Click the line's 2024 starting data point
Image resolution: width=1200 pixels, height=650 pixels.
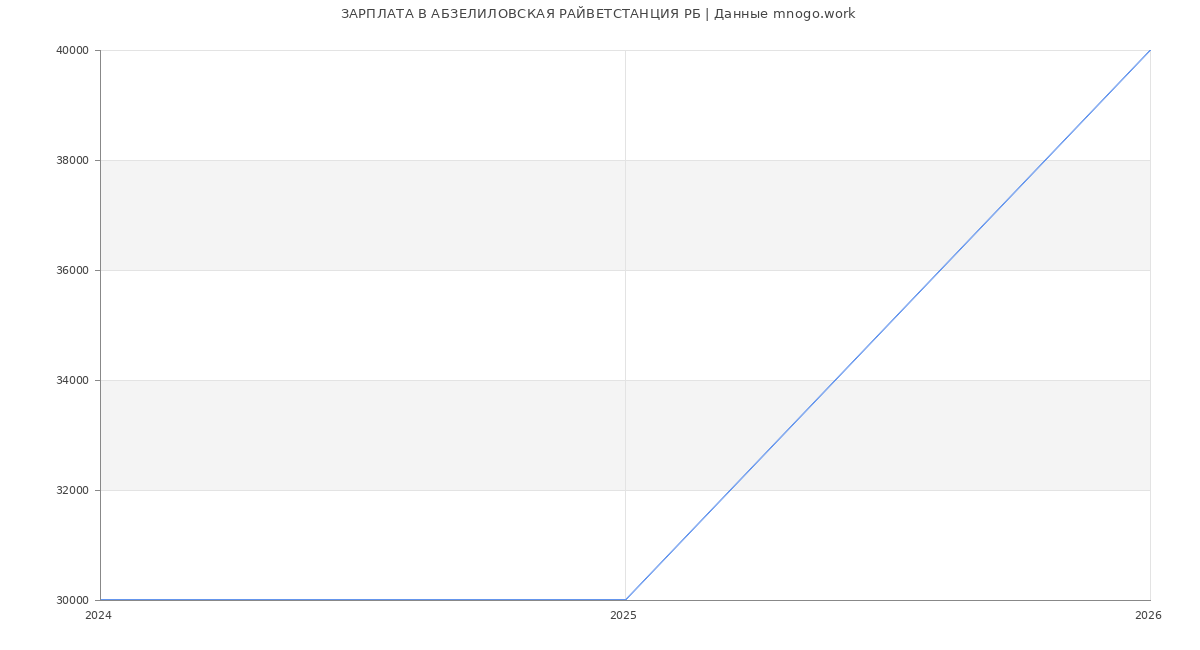(101, 600)
